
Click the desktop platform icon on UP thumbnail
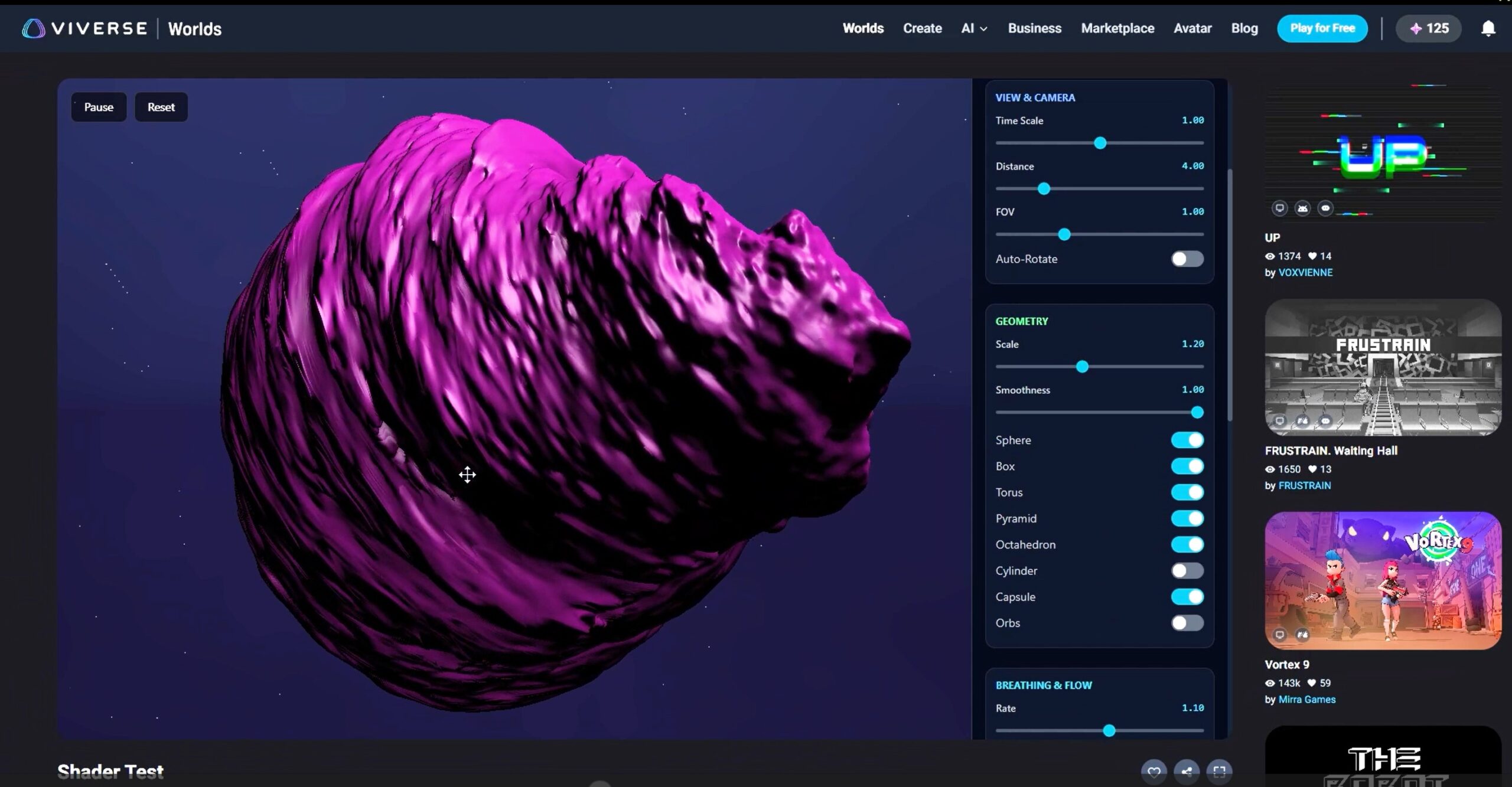coord(1279,208)
